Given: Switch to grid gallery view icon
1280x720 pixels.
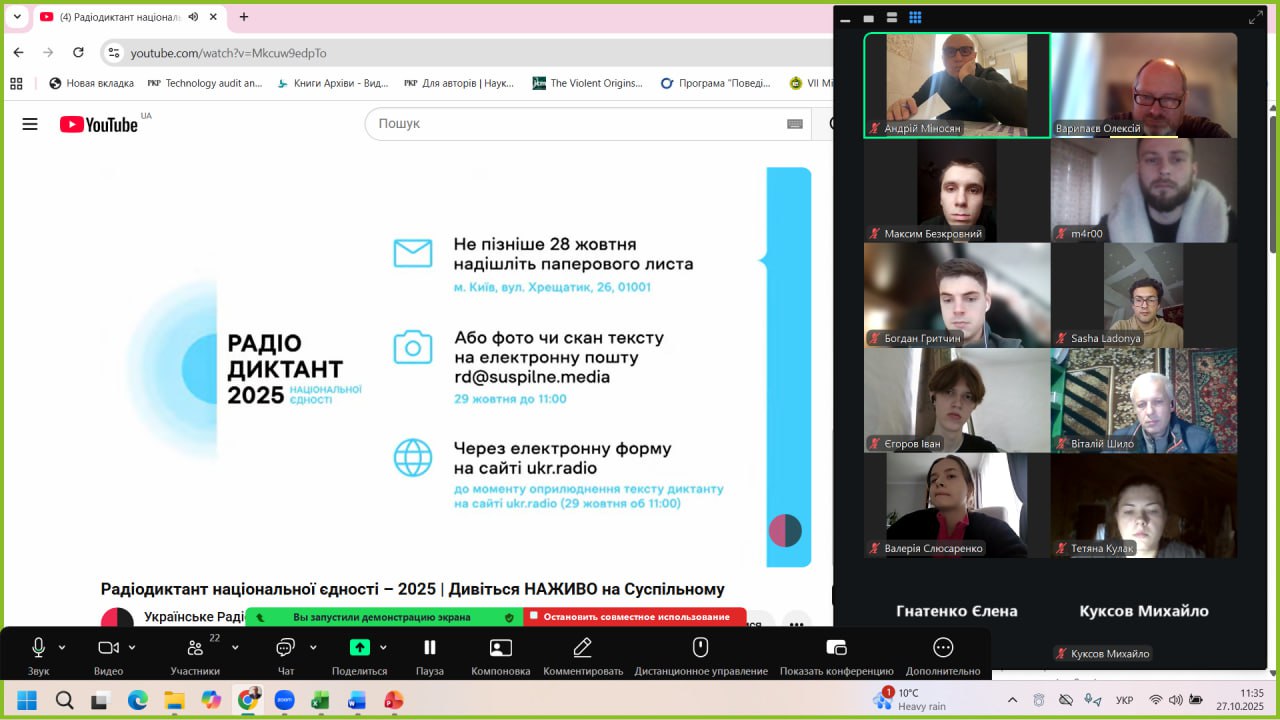Looking at the screenshot, I should 915,18.
